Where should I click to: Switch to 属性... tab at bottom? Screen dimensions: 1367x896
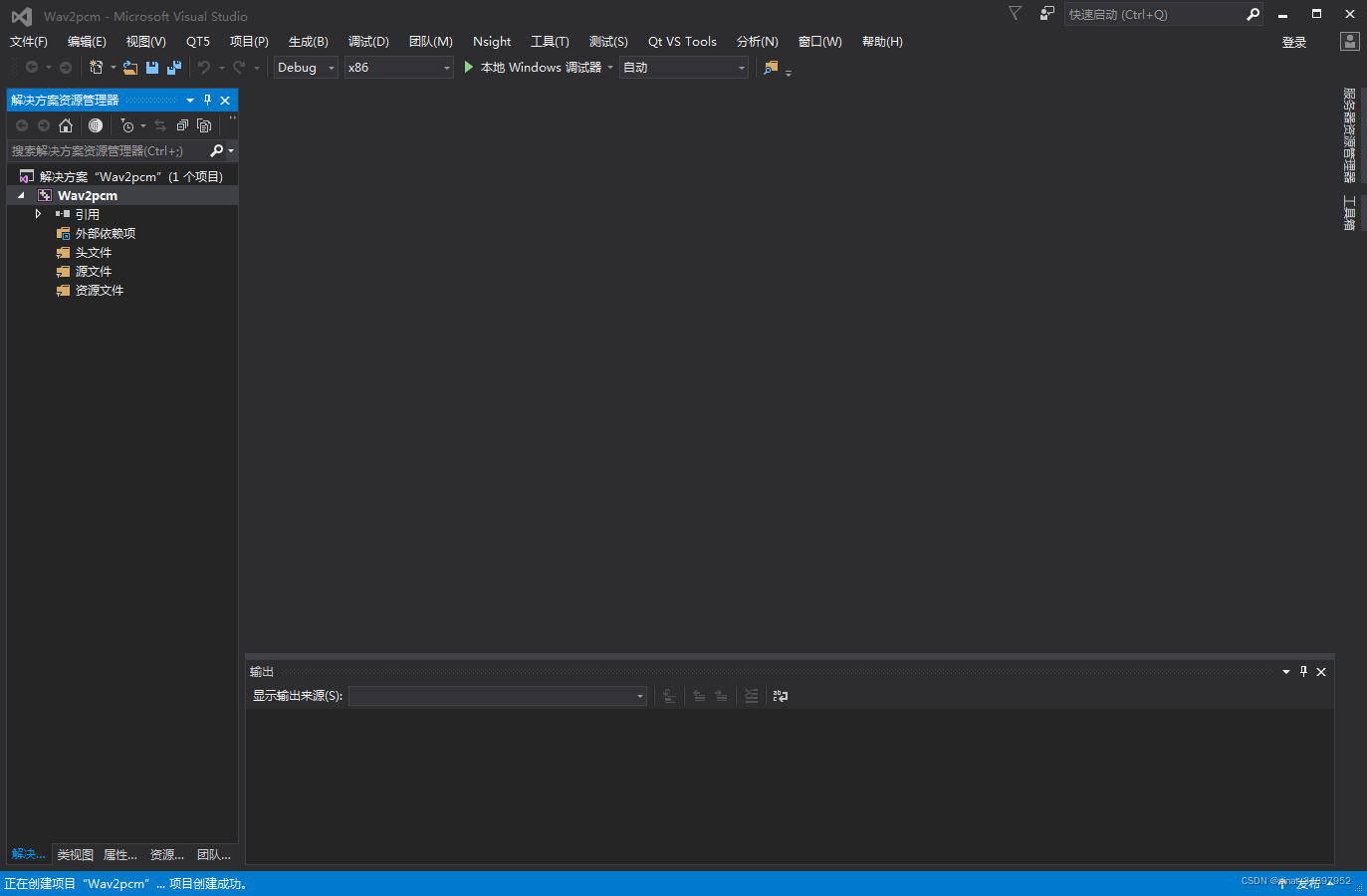[x=120, y=855]
